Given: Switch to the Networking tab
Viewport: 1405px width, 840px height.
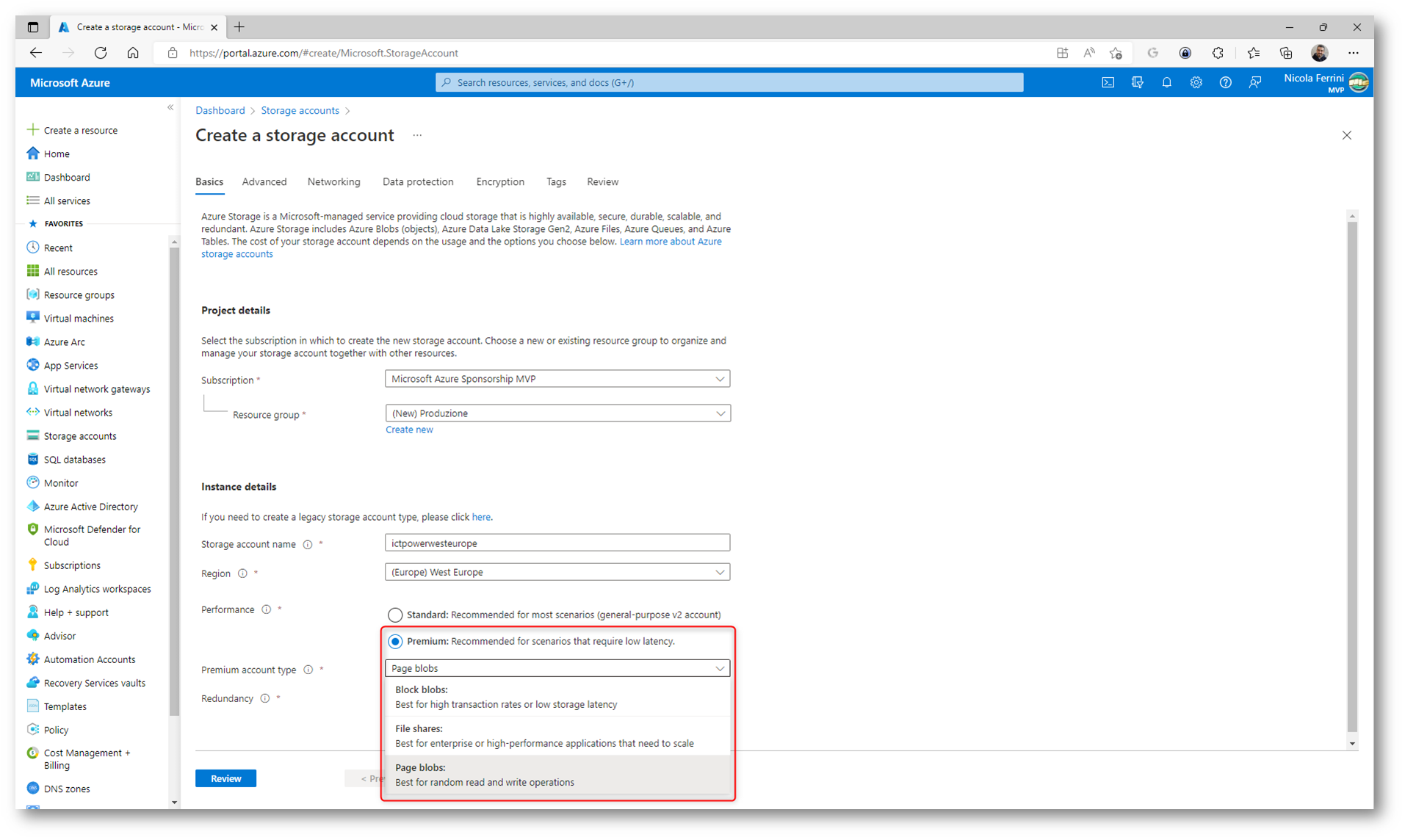Looking at the screenshot, I should click(x=333, y=181).
